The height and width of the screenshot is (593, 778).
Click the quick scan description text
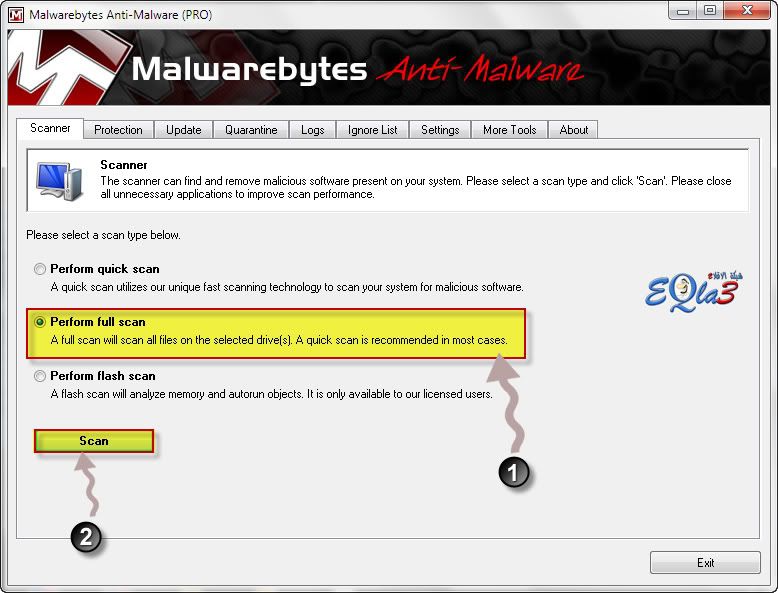(x=287, y=287)
